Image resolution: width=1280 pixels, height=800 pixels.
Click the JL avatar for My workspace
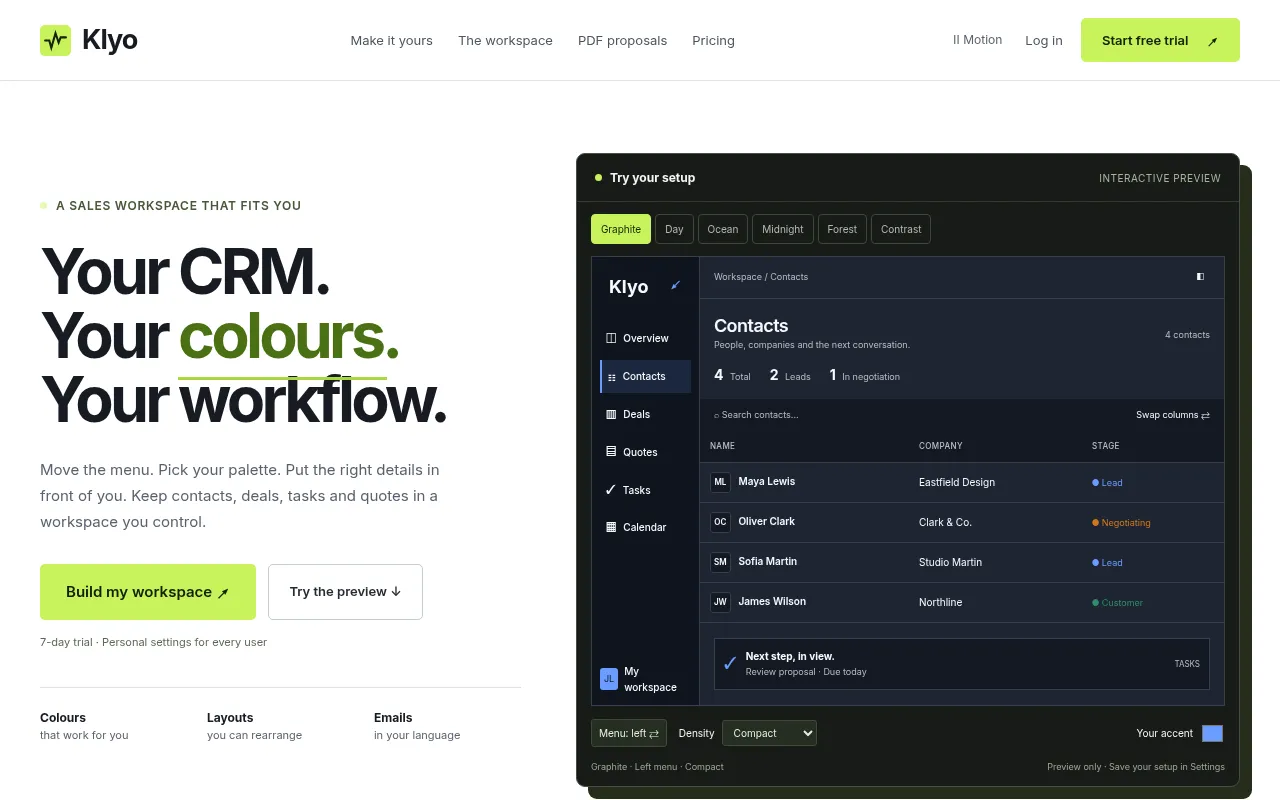[609, 679]
